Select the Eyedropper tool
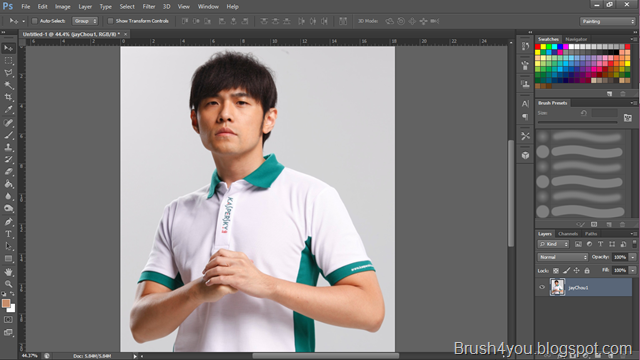 [x=8, y=110]
